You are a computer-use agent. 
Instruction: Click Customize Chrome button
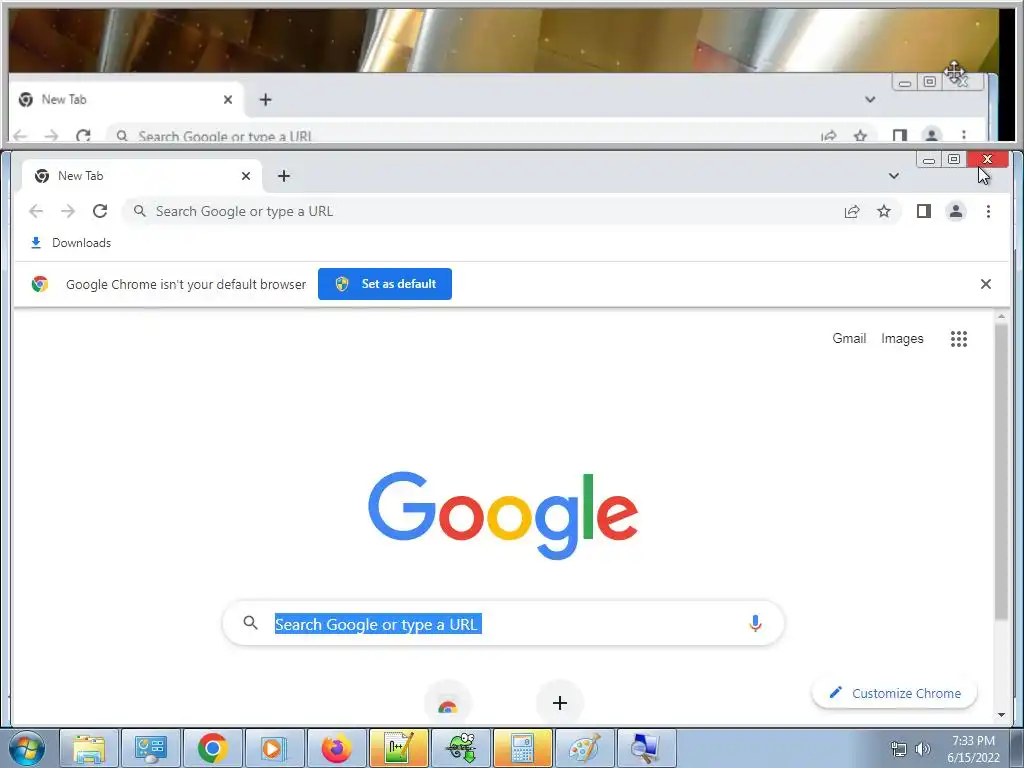[x=894, y=693]
